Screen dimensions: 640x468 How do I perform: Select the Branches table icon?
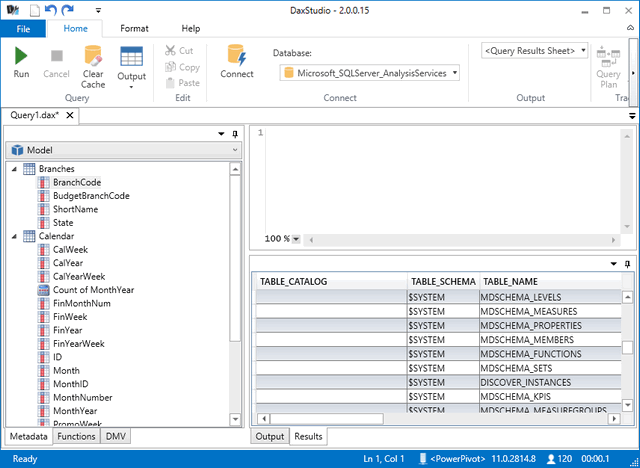point(29,169)
